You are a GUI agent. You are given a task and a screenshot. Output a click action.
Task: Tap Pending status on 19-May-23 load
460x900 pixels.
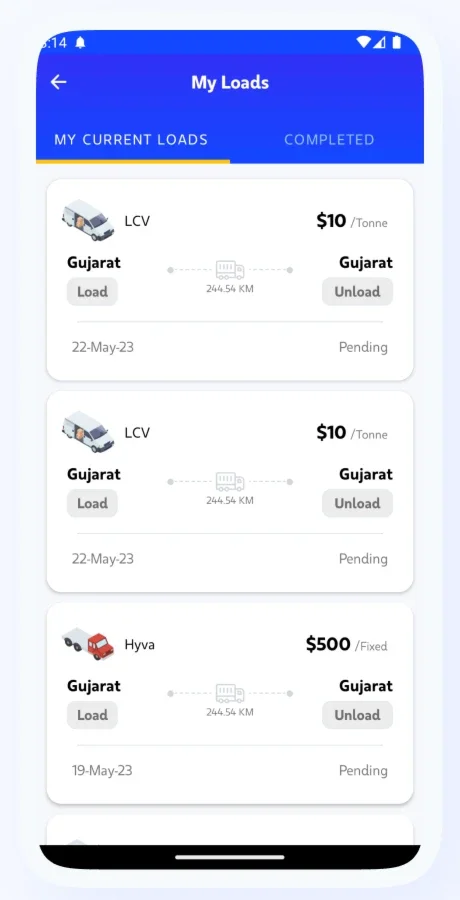point(363,770)
